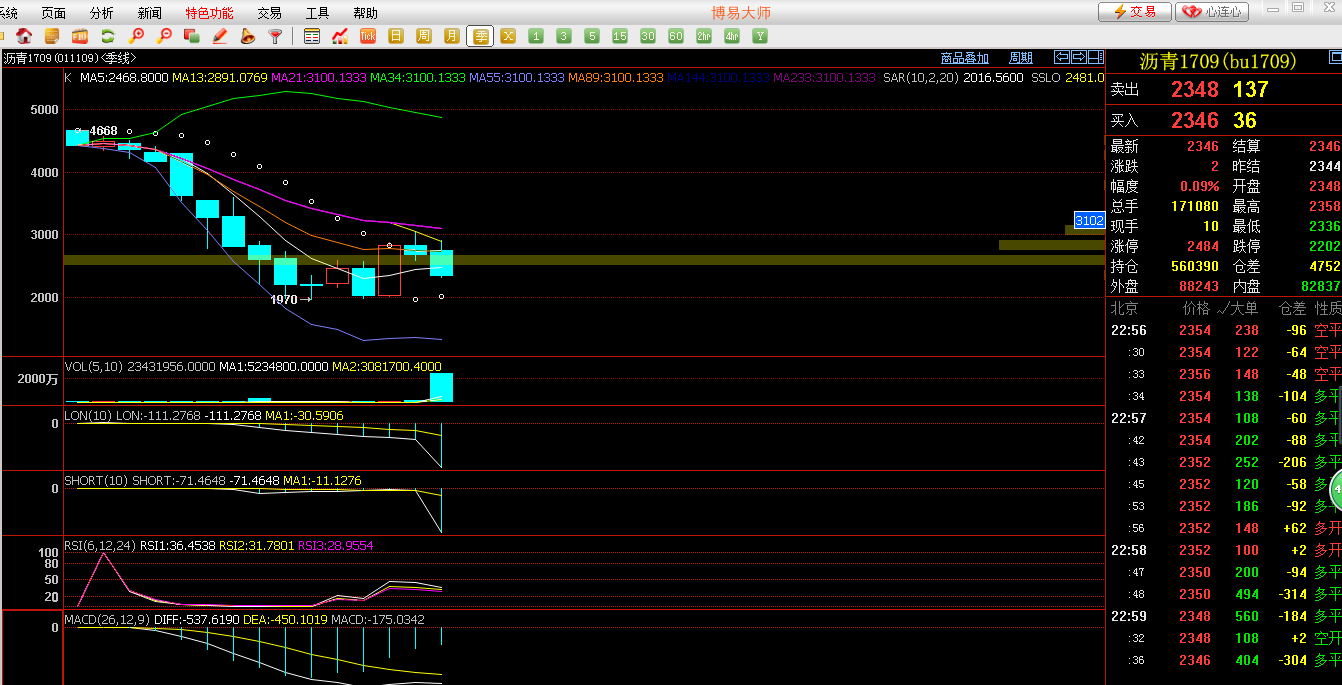Viewport: 1342px width, 685px height.
Task: Click the MA5:2468.8000 indicator label
Action: pos(124,77)
